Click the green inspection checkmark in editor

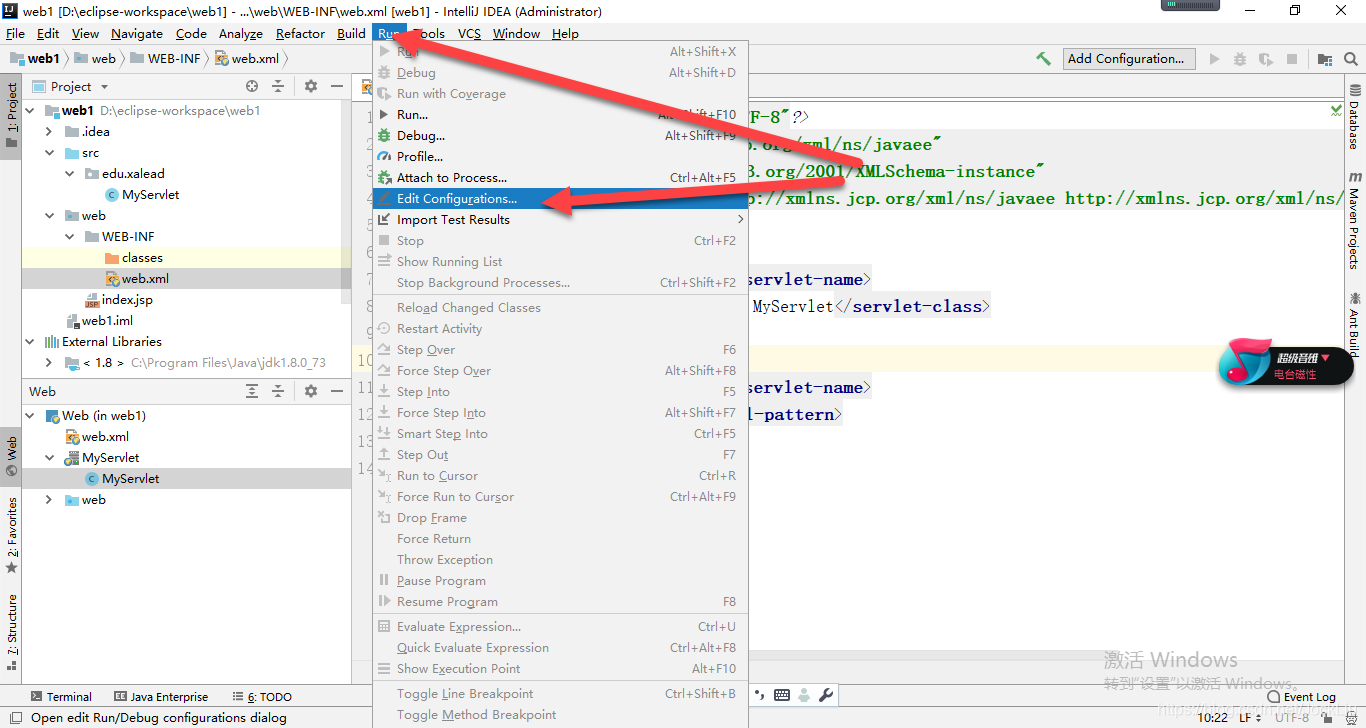[x=1337, y=111]
